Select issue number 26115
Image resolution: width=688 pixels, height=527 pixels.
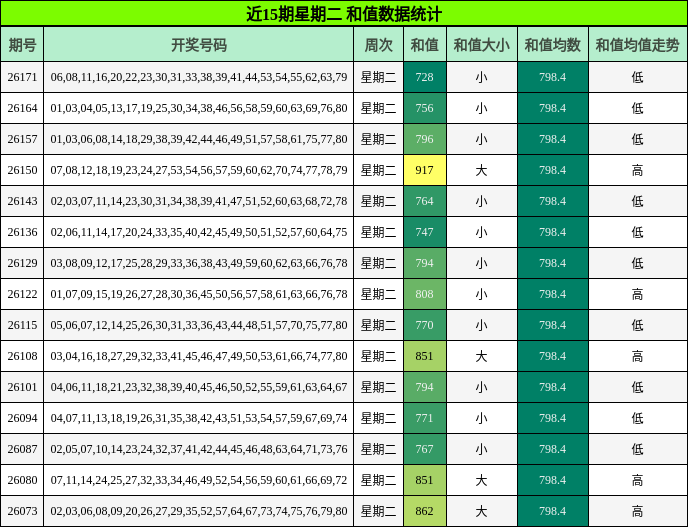coord(22,325)
